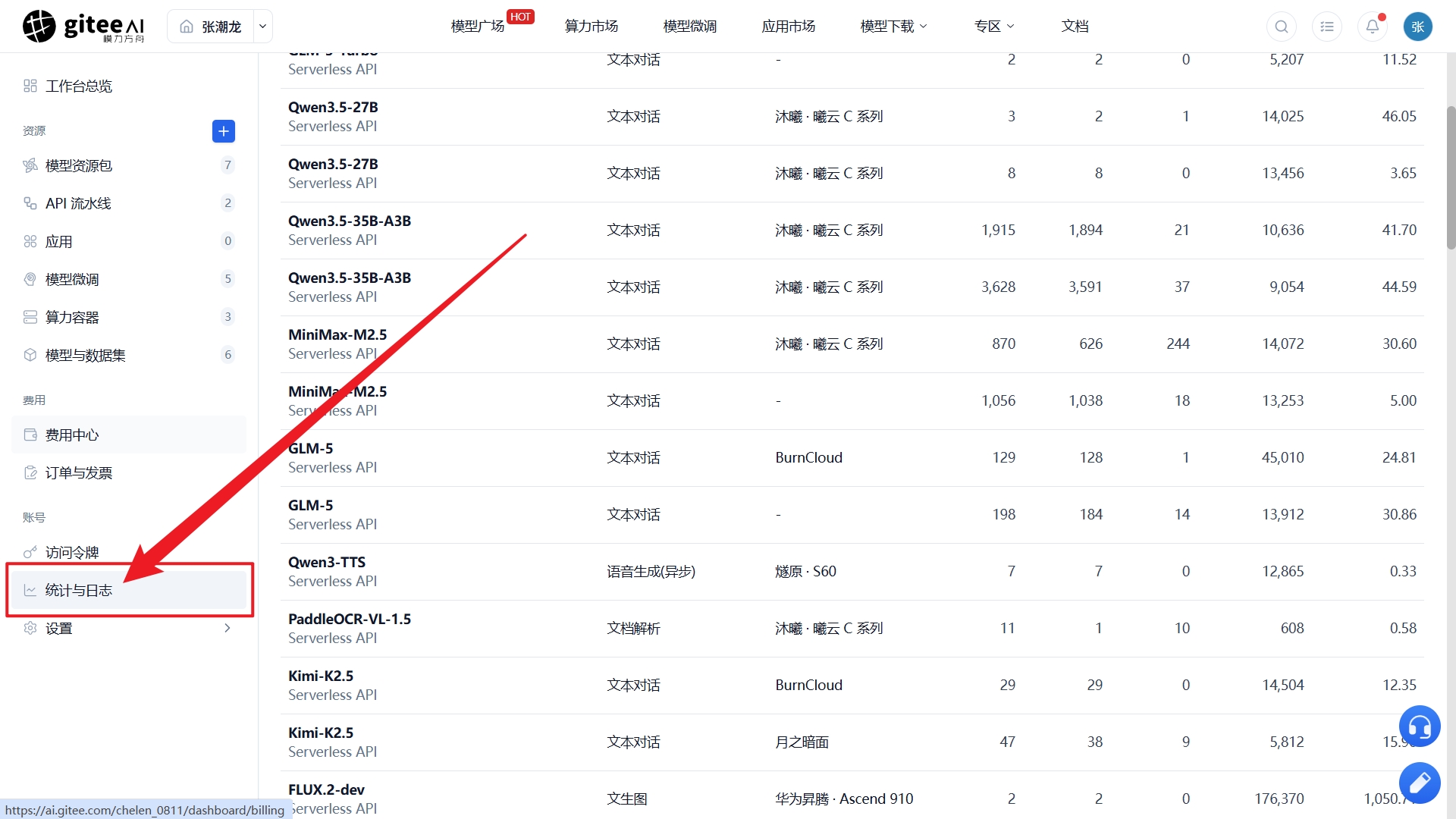Click the API 流水线 icon
The image size is (1456, 819).
(x=30, y=203)
